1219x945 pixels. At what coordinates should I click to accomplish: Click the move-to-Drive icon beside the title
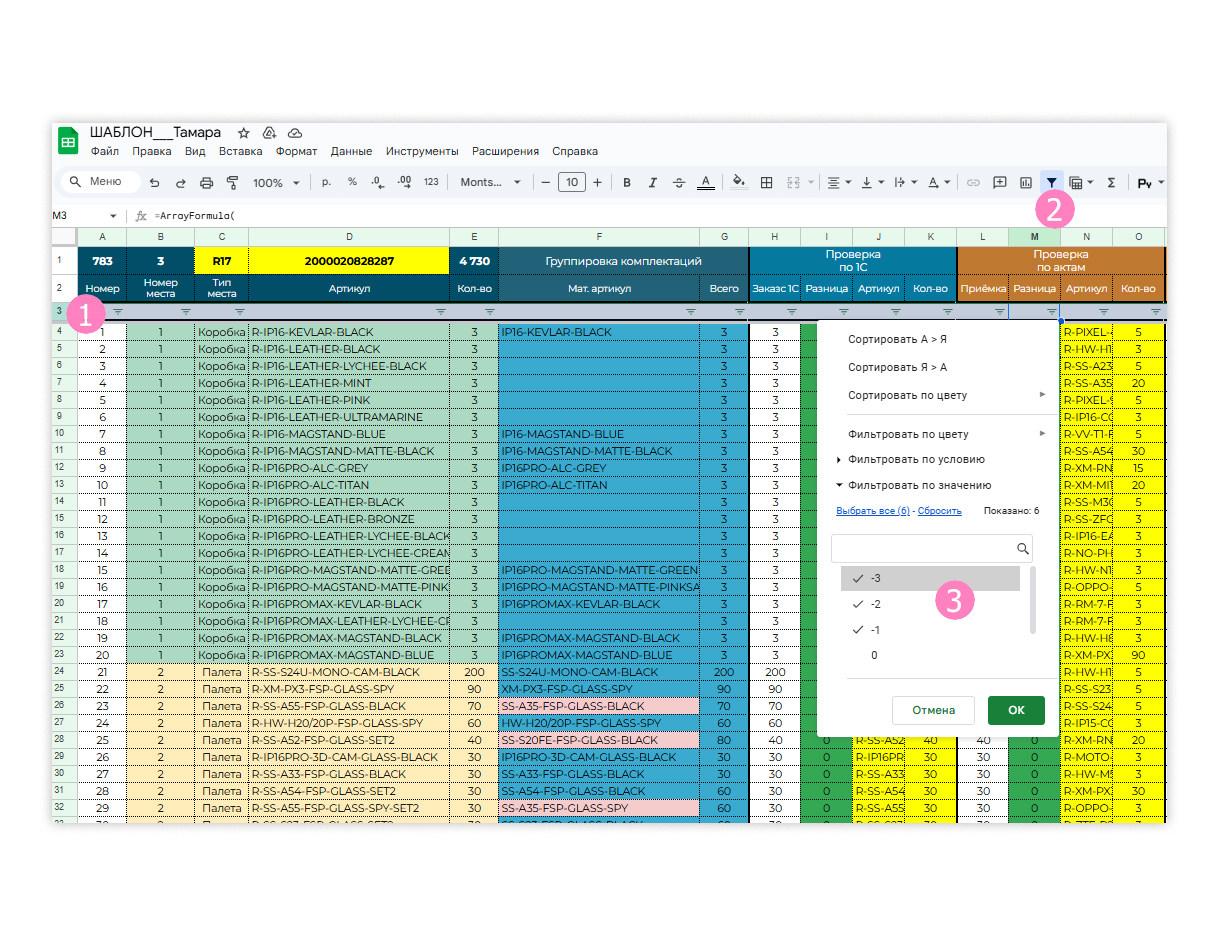pyautogui.click(x=268, y=133)
